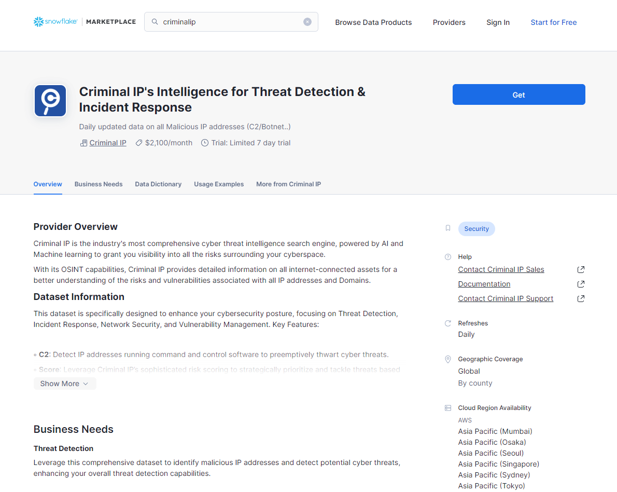Image resolution: width=617 pixels, height=492 pixels.
Task: Open external link icon for Contact Criminal IP Support
Action: [x=580, y=299]
